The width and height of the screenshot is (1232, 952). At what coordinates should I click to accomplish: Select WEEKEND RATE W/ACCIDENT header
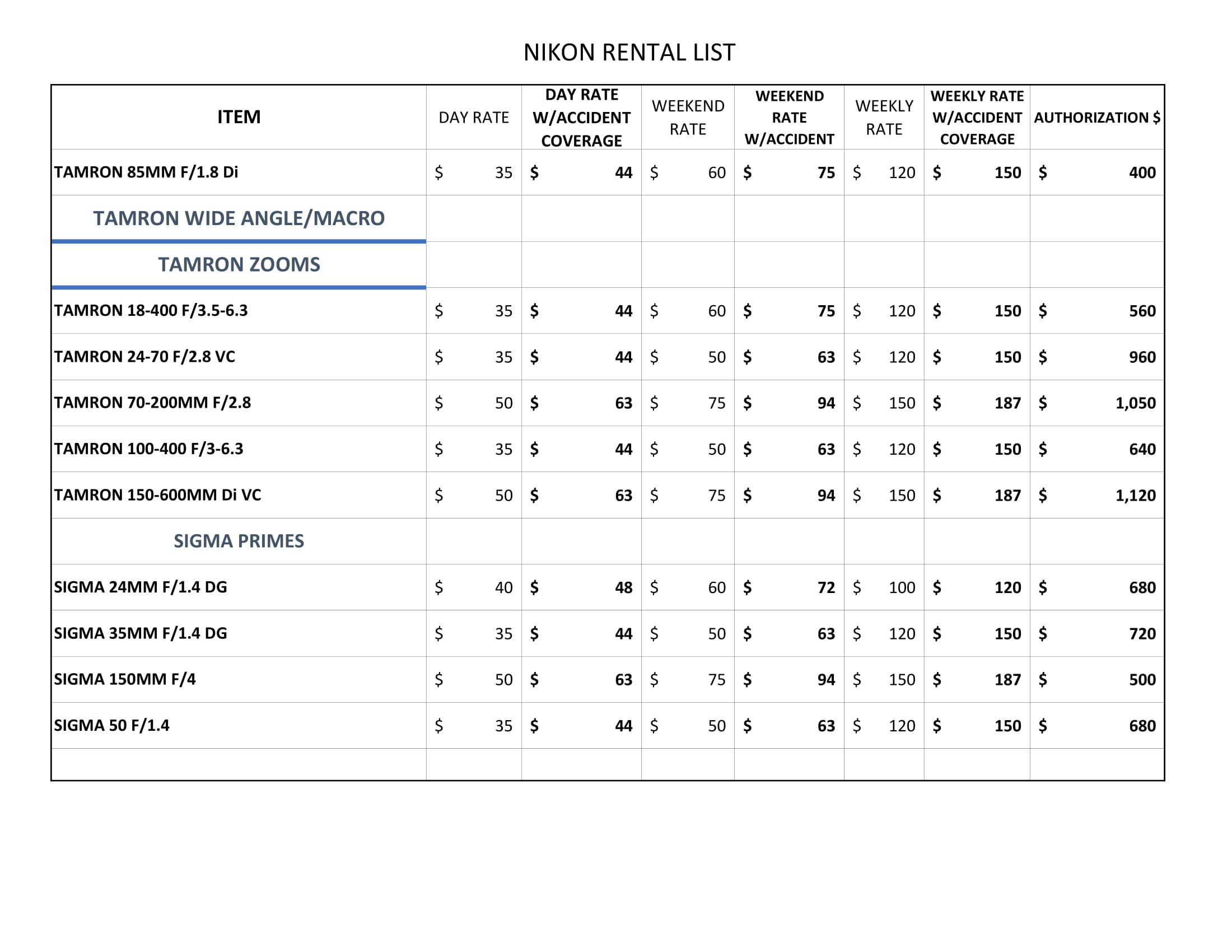point(788,117)
